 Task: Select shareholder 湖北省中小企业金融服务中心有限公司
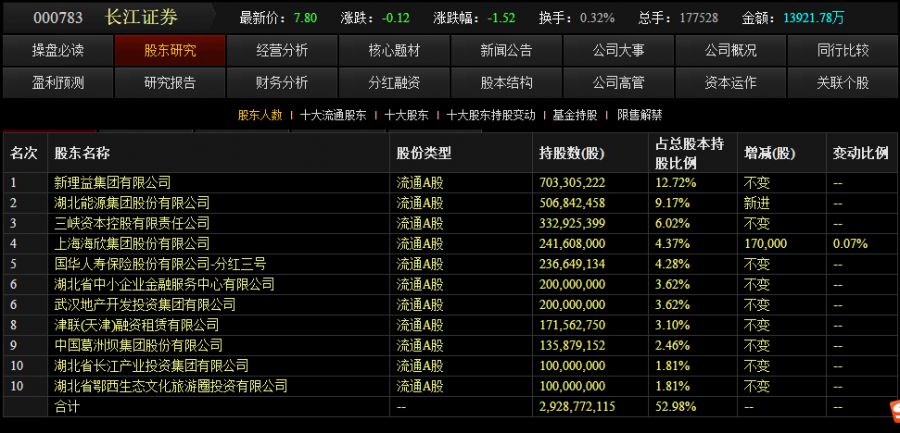point(164,284)
